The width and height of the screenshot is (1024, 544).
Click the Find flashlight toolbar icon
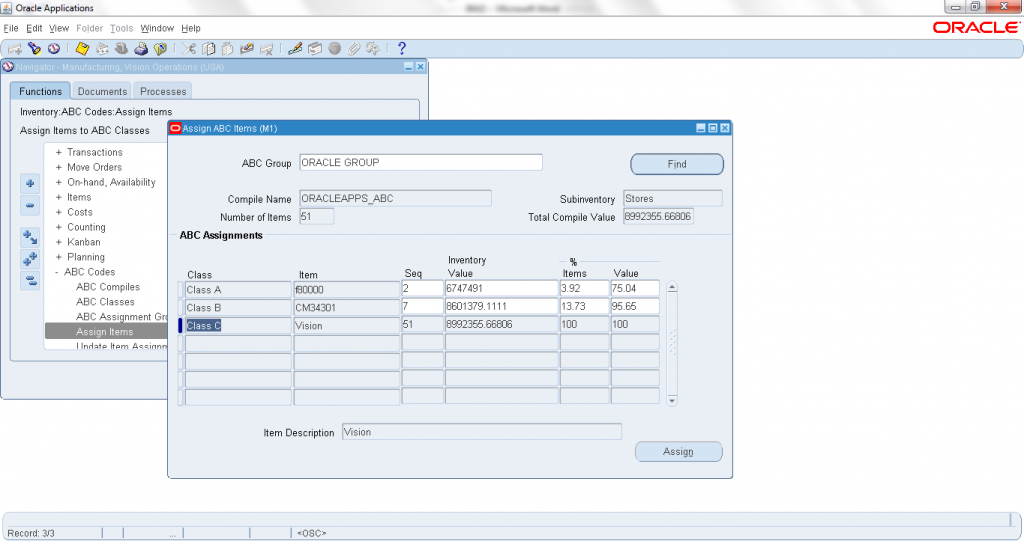pos(33,48)
